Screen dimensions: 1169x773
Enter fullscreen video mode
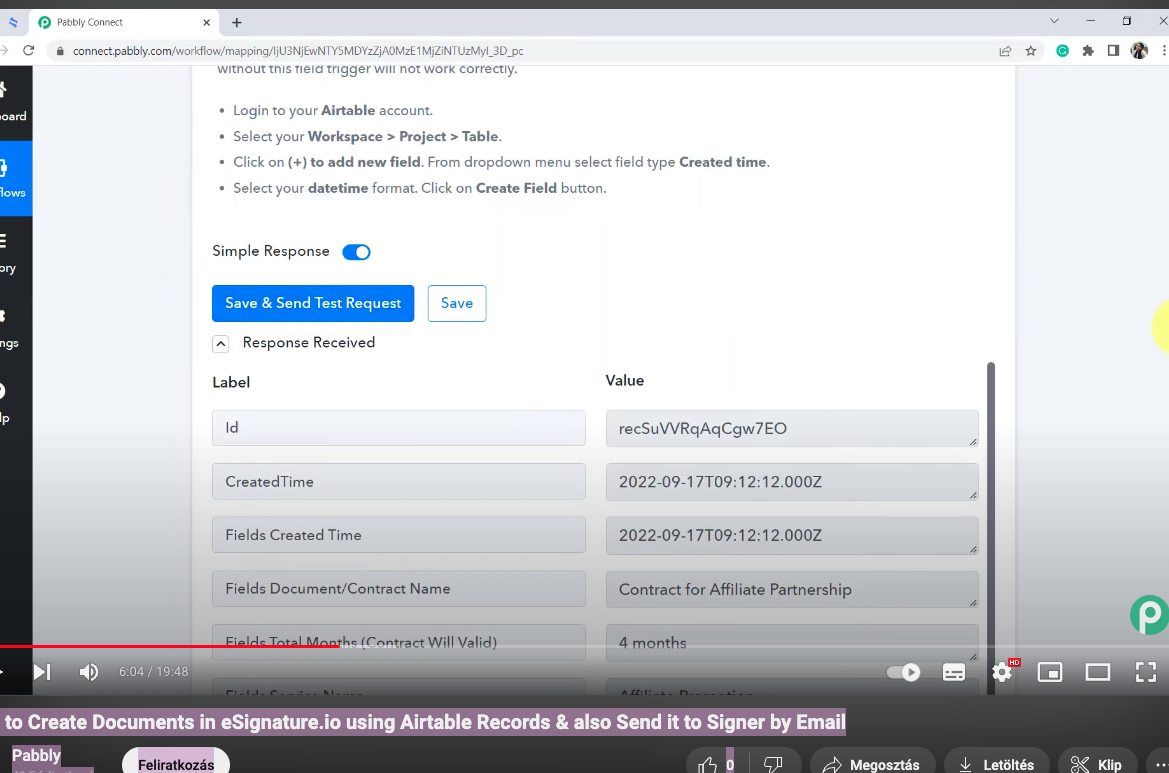(x=1146, y=672)
